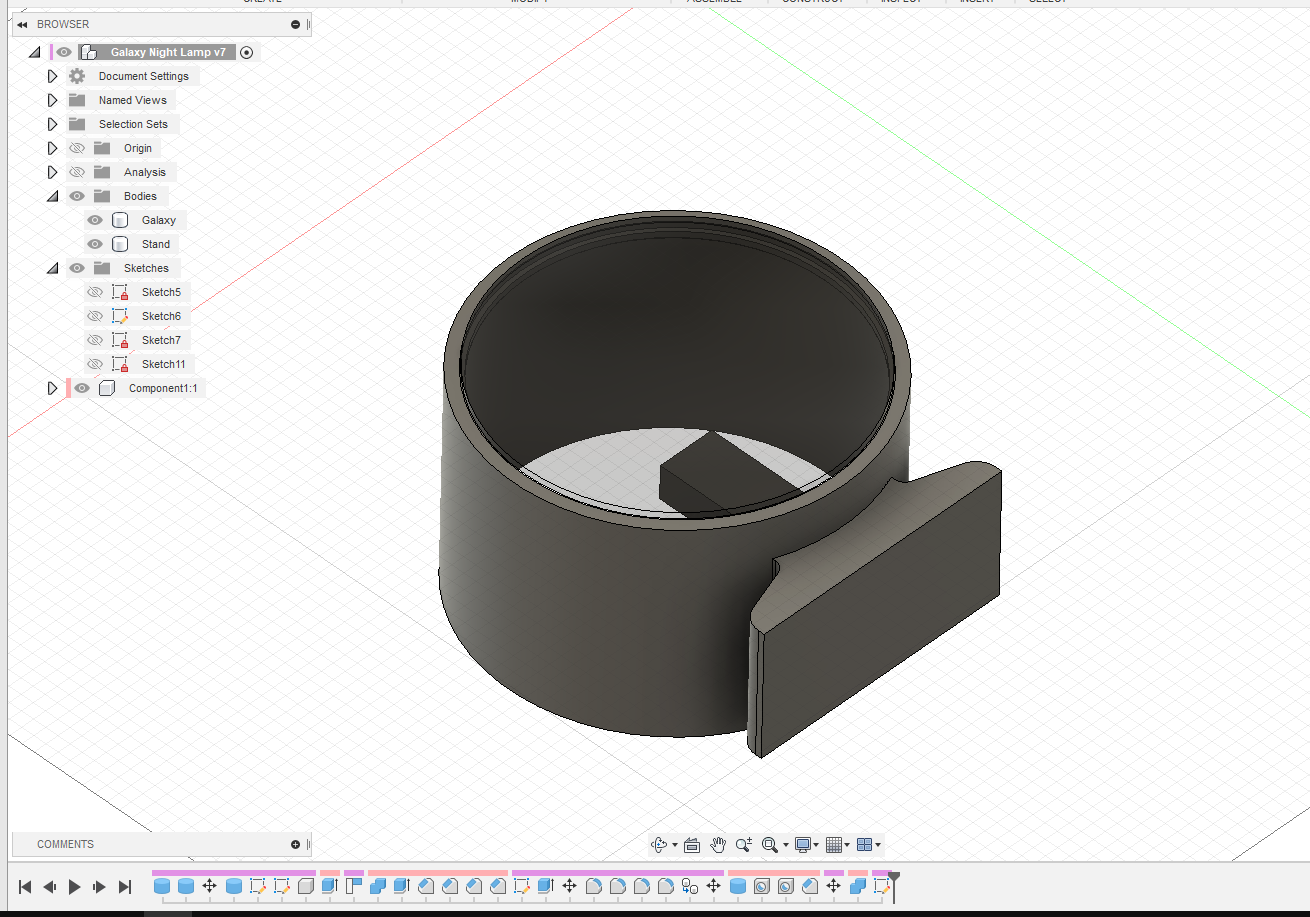
Task: Click the COMMENTS panel header text
Action: pyautogui.click(x=65, y=844)
